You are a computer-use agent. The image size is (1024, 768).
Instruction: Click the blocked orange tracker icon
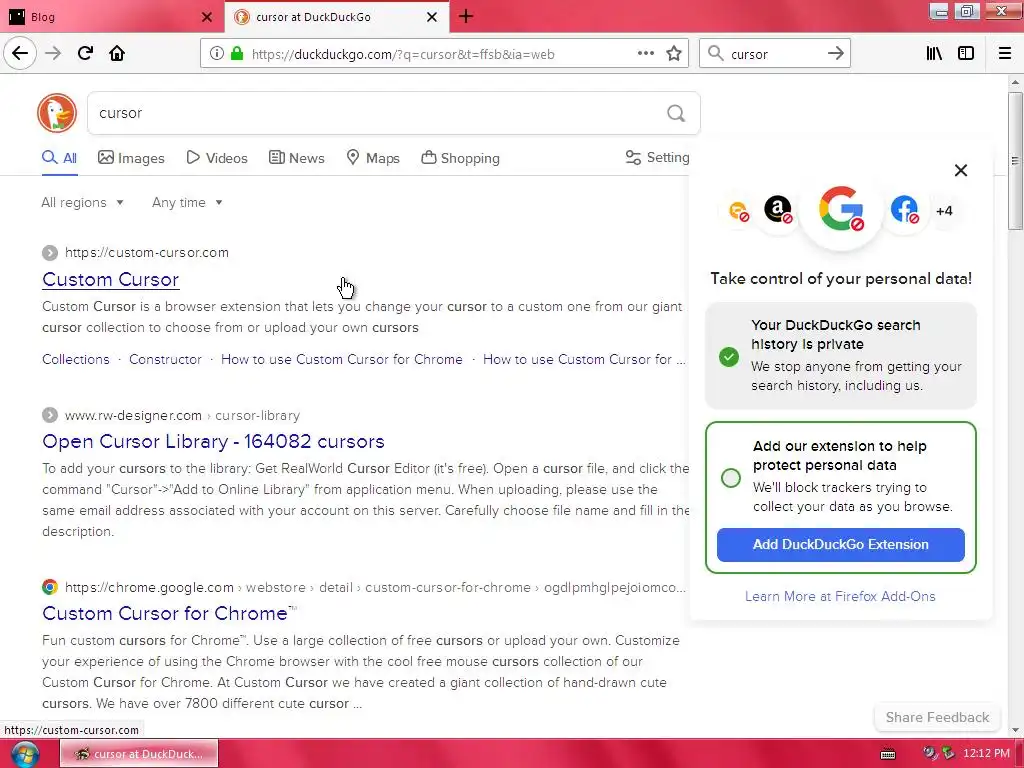[x=739, y=211]
